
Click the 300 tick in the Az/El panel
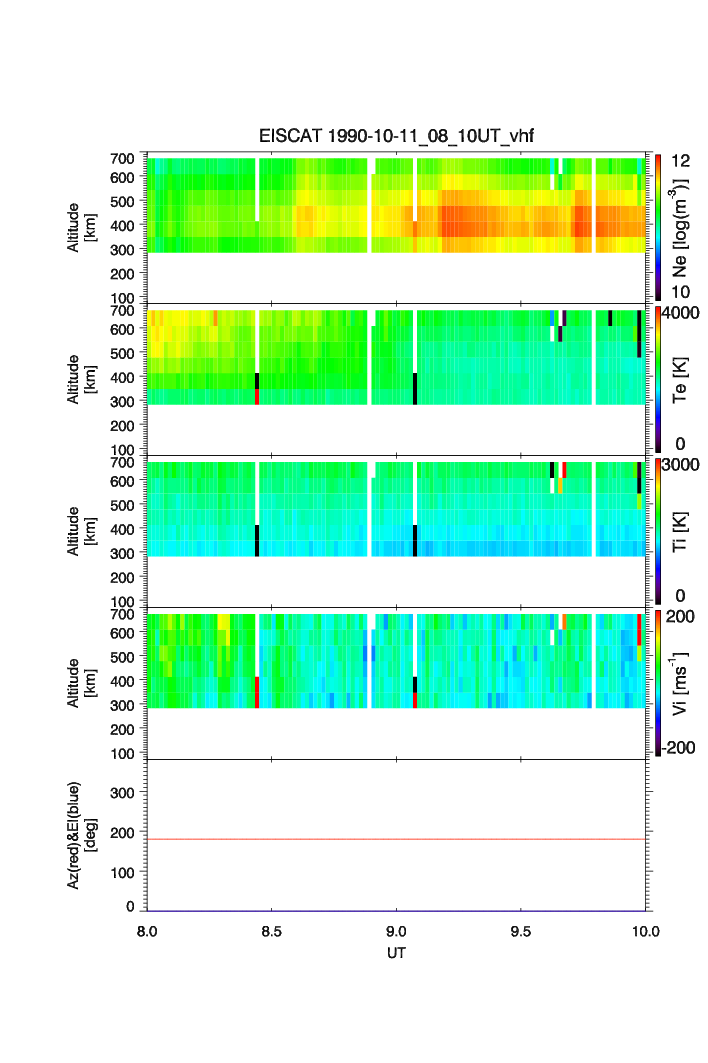122,793
